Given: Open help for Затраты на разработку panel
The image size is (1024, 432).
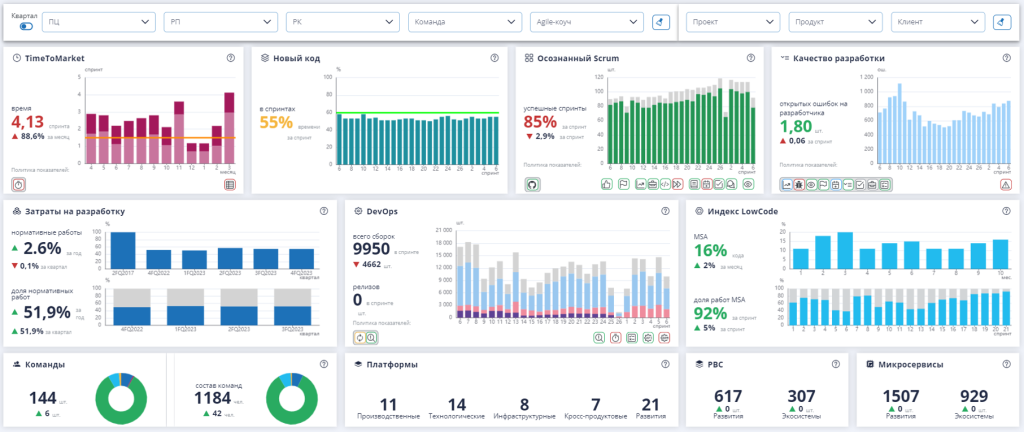Looking at the screenshot, I should [x=323, y=211].
